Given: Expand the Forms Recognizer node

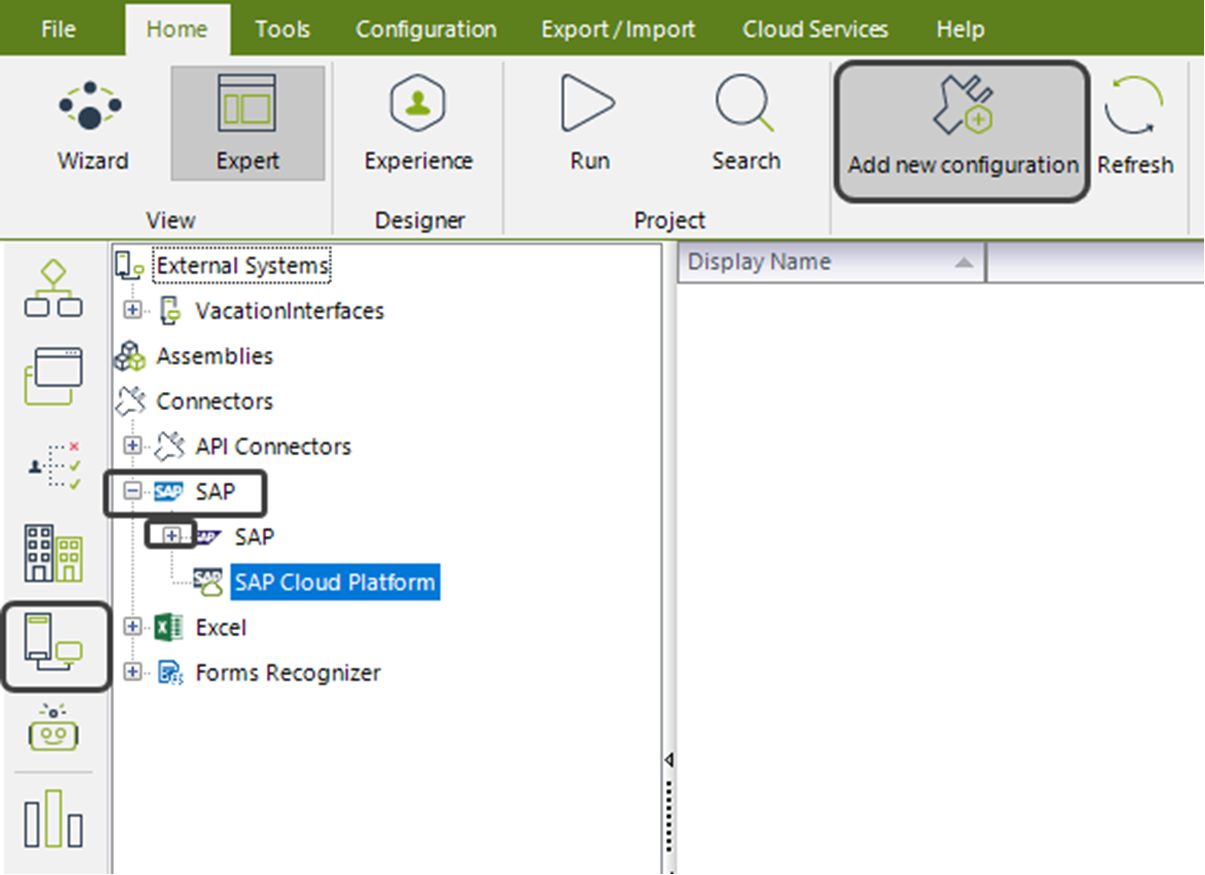Looking at the screenshot, I should pos(132,673).
